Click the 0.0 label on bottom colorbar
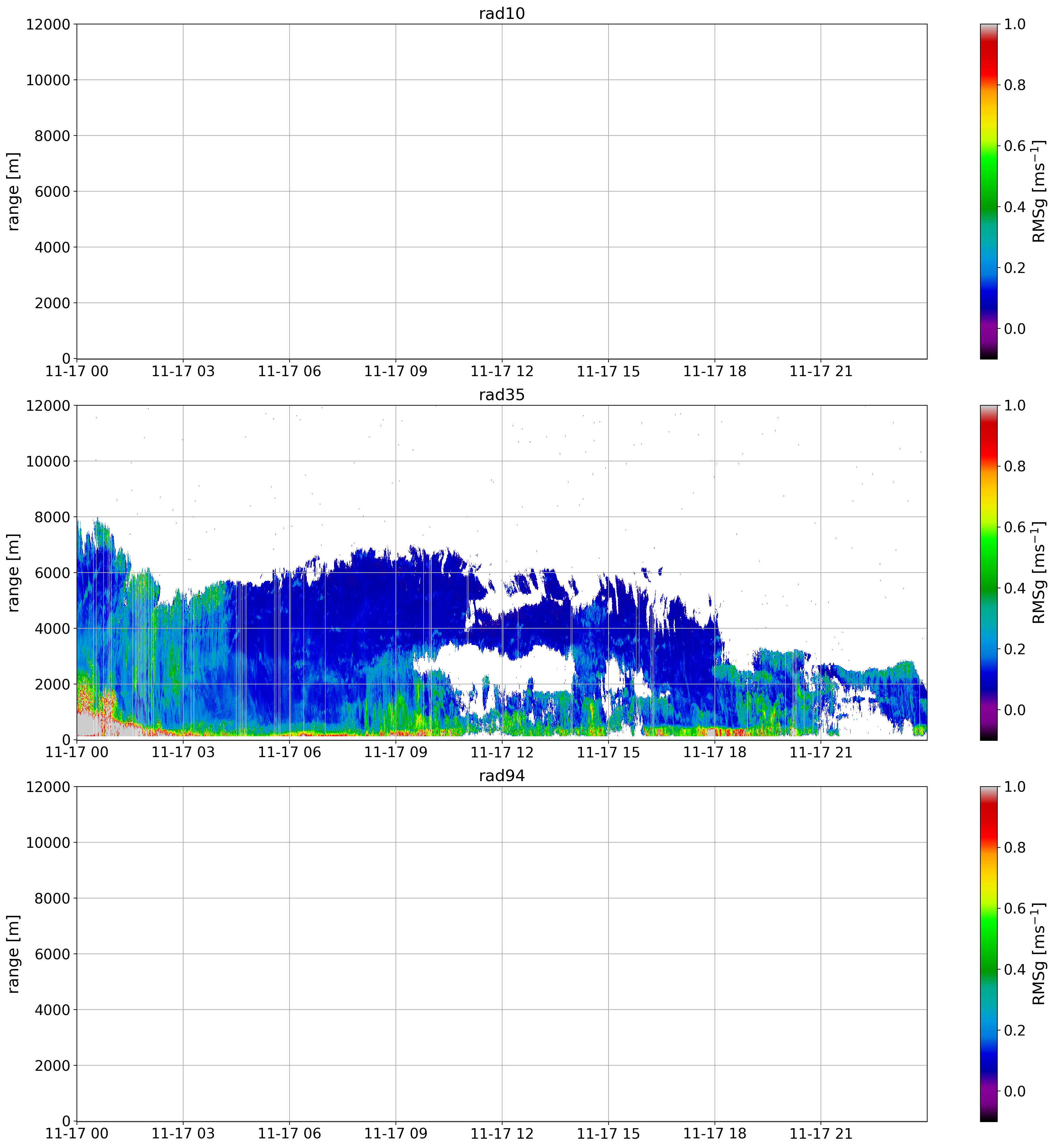 click(x=1014, y=1091)
